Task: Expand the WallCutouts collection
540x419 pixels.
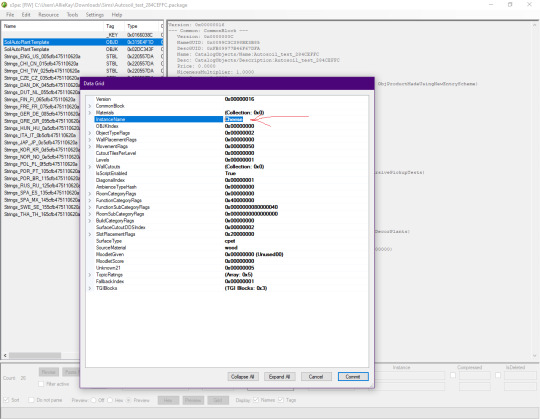Action: [90, 167]
